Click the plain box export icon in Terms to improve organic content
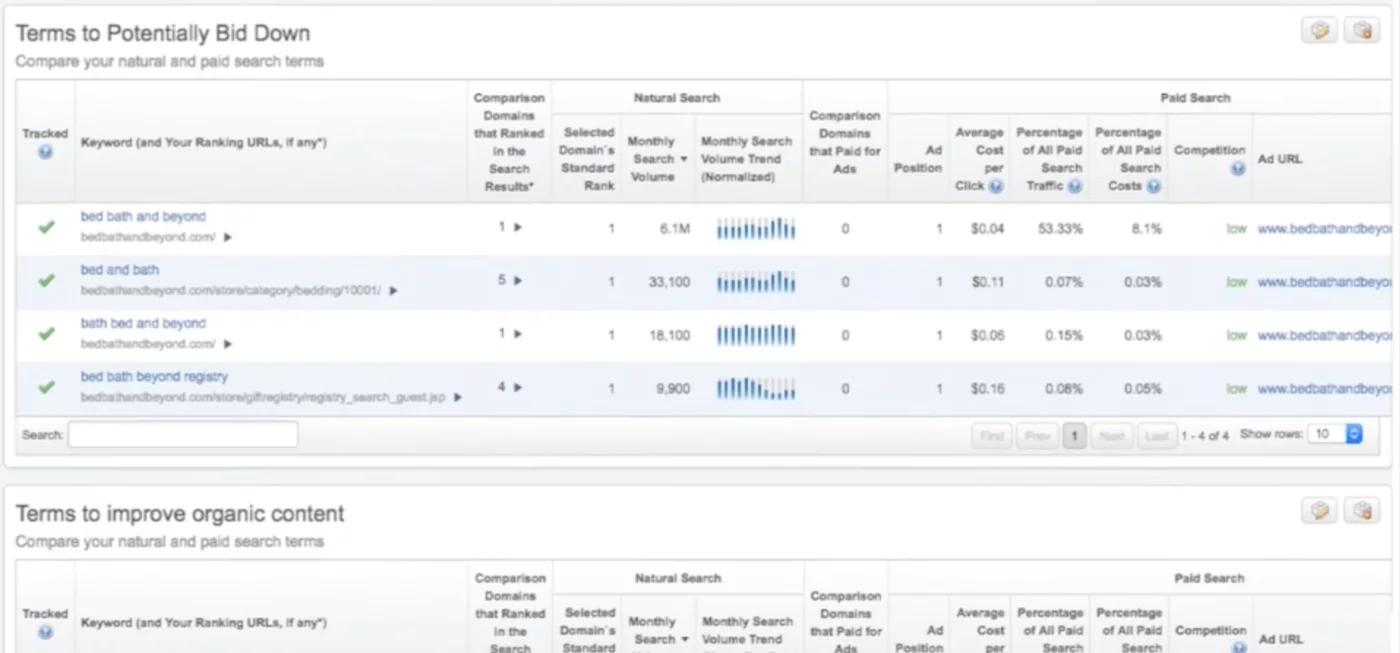This screenshot has width=1400, height=653. point(1319,511)
